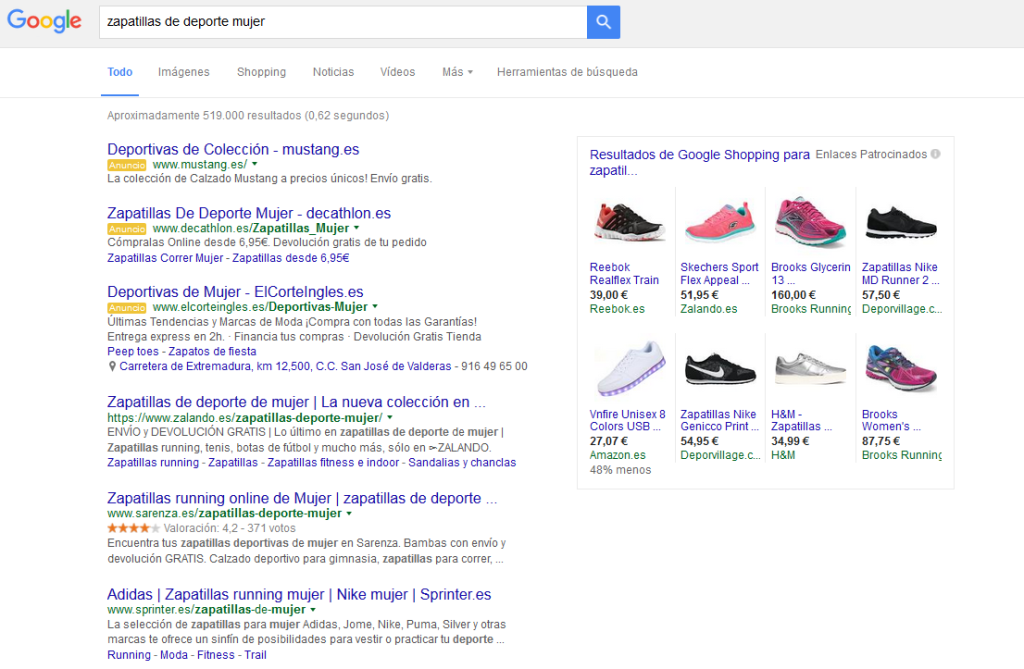Switch to the Shopping tab
This screenshot has width=1024, height=669.
(x=261, y=72)
